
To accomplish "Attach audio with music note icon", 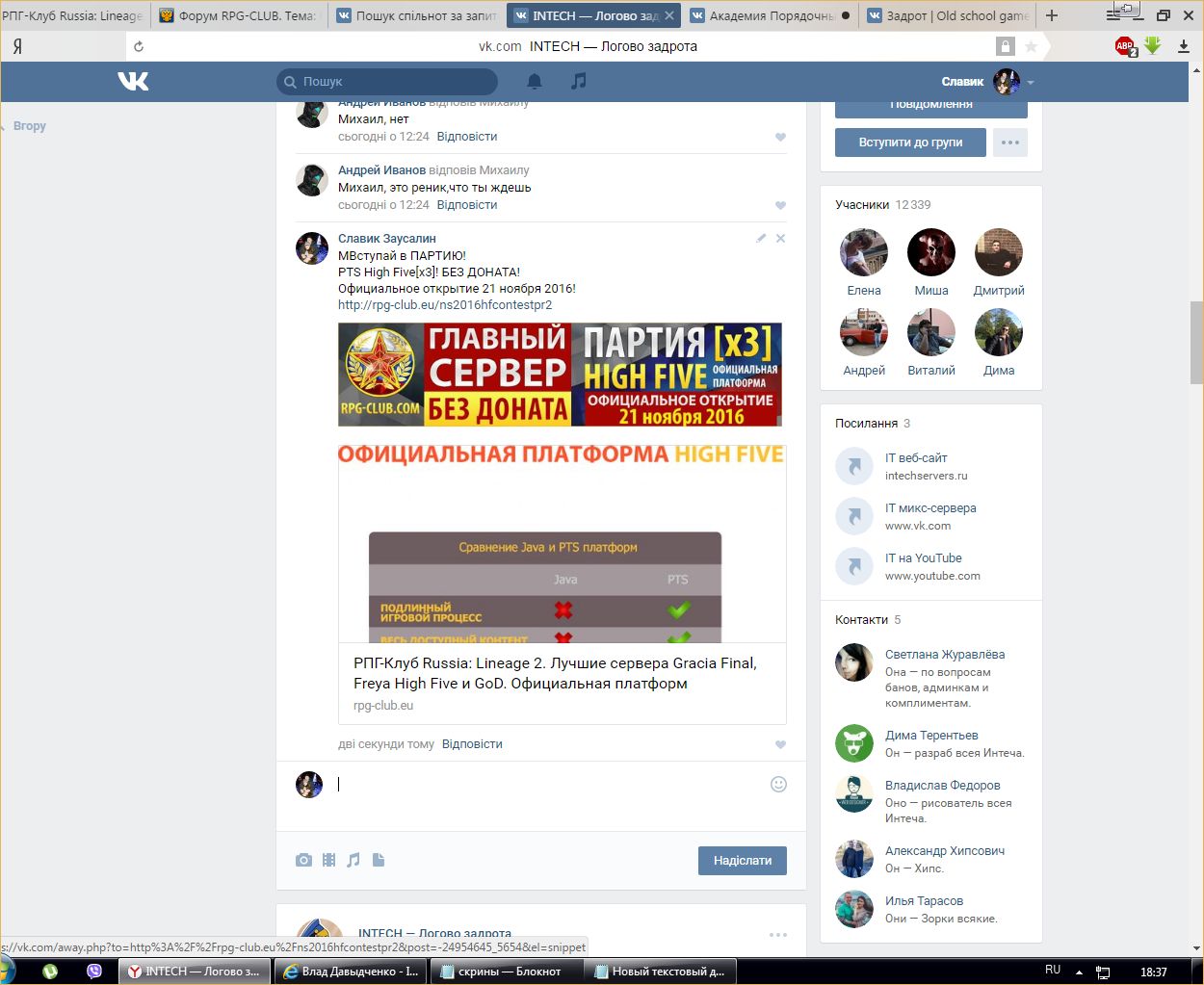I will point(353,860).
